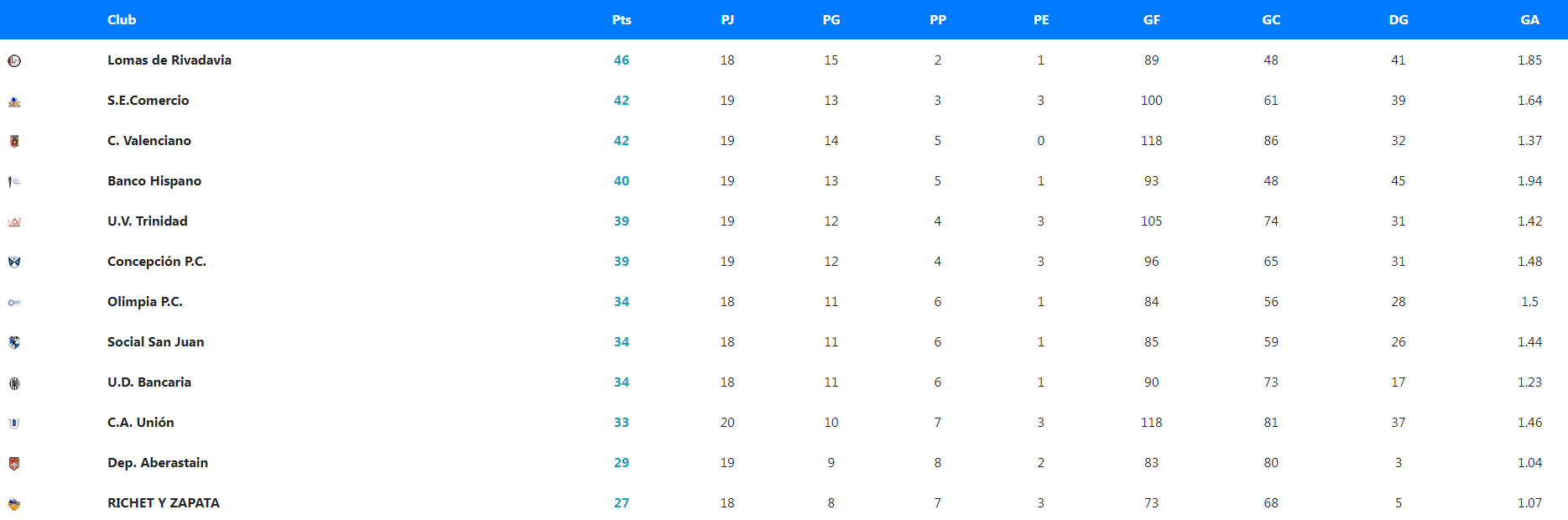Click the Banco Hispano club crest
Screen dimensions: 1568x520
click(x=14, y=181)
